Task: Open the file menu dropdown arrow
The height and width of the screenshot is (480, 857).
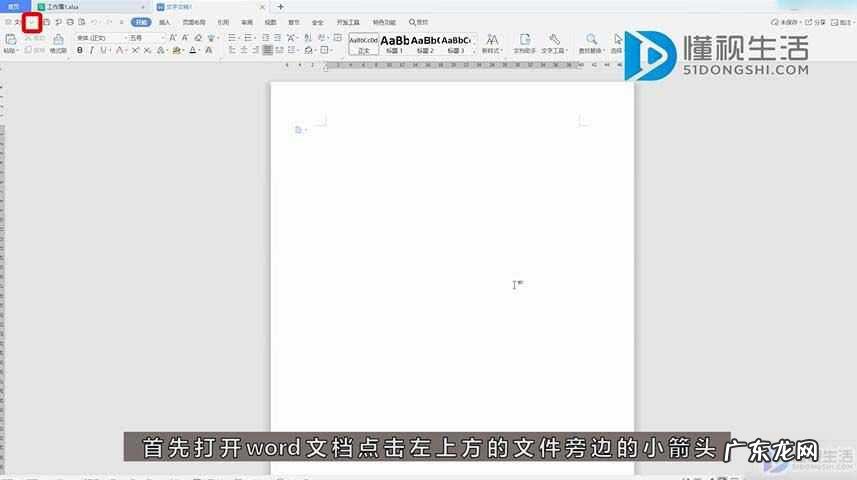Action: click(32, 22)
